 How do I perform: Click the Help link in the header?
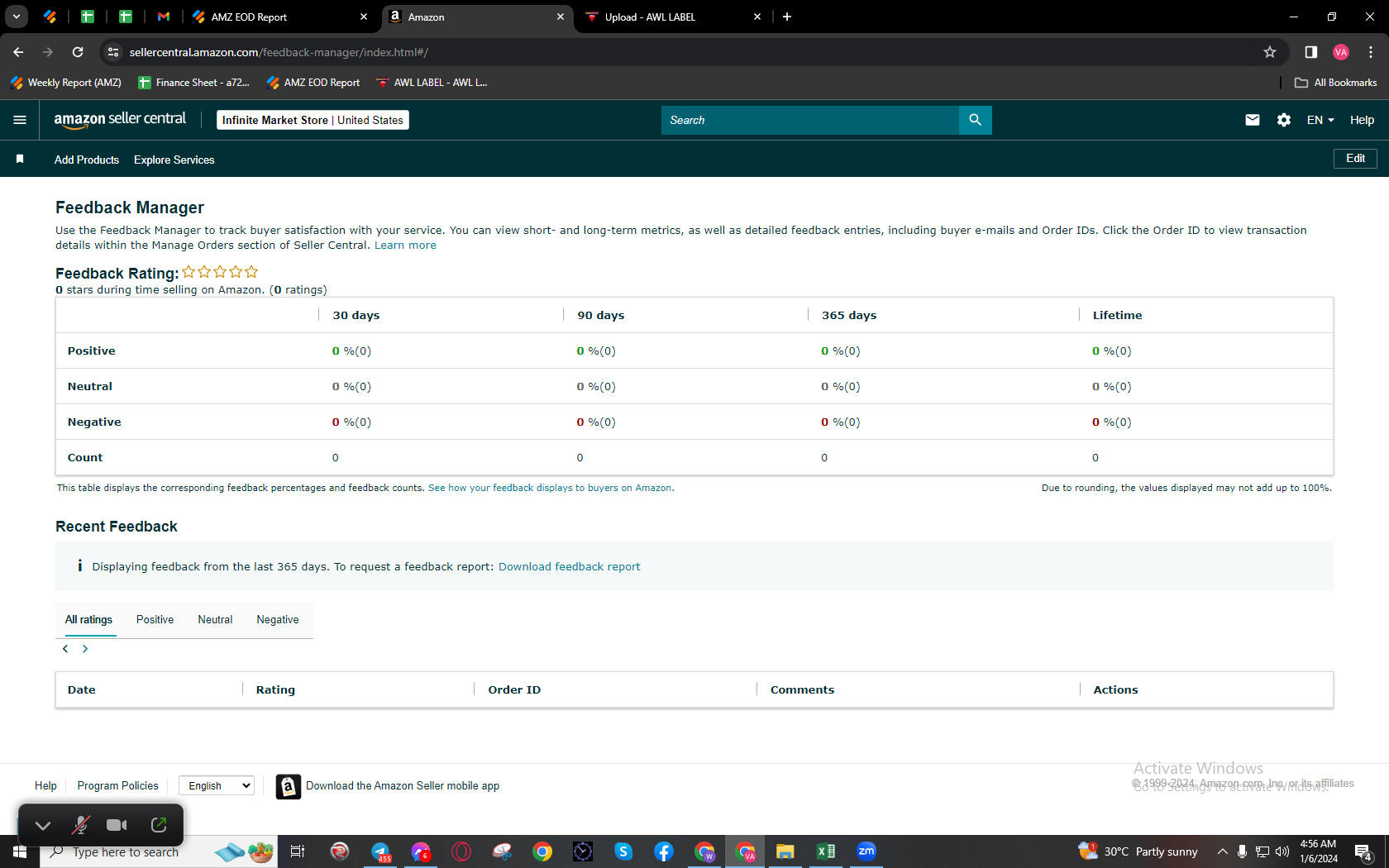(1363, 120)
